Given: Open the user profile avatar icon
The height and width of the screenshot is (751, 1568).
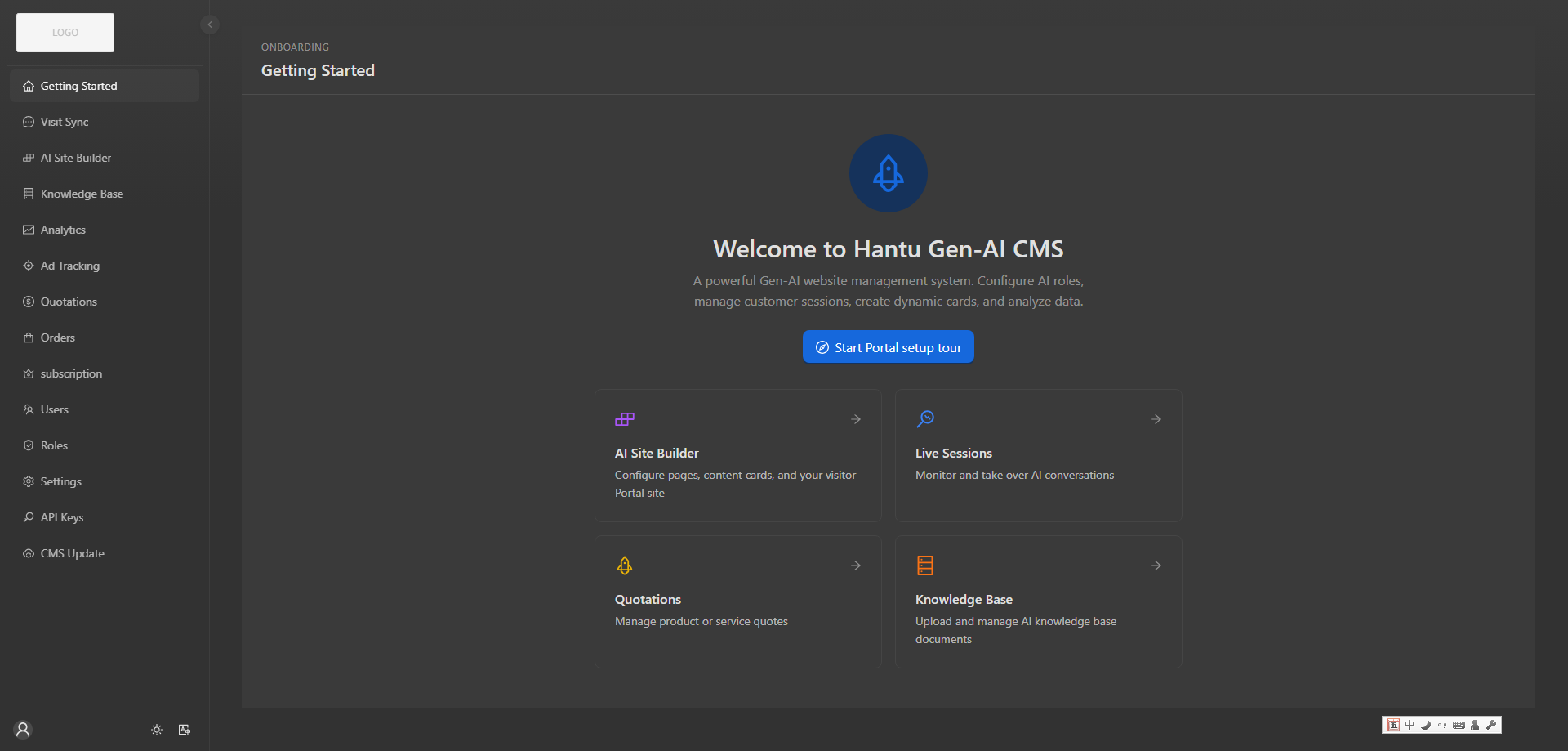Looking at the screenshot, I should click(x=23, y=730).
